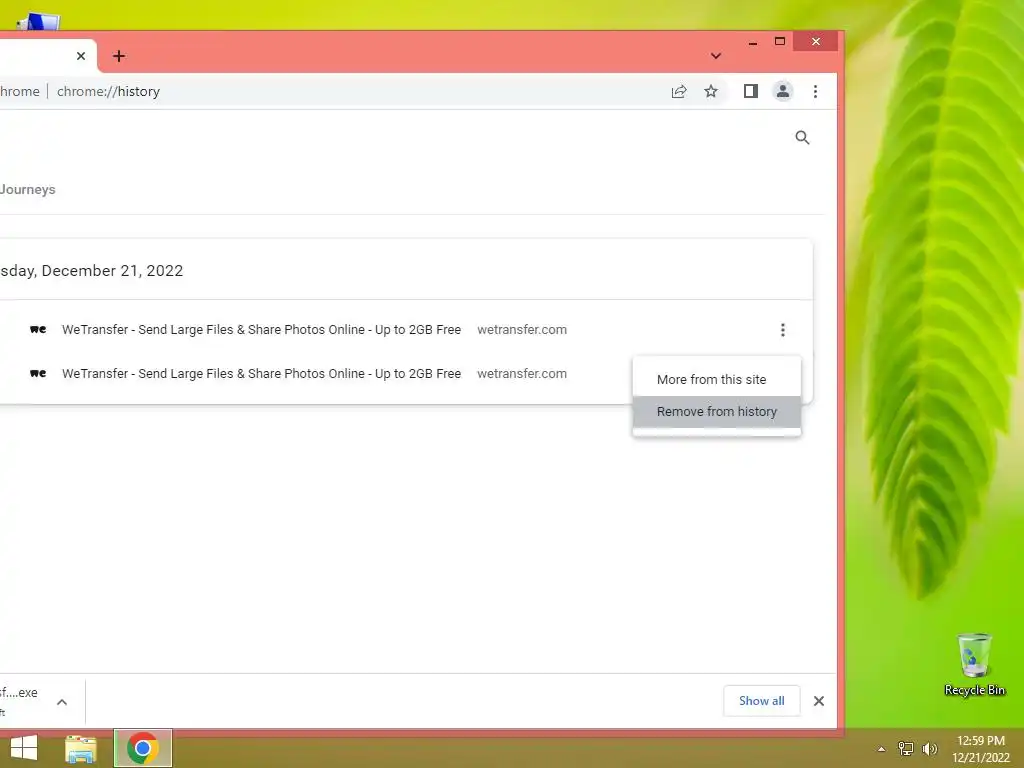Click wetransfer.com domain on first entry
The image size is (1024, 768).
pyautogui.click(x=522, y=330)
